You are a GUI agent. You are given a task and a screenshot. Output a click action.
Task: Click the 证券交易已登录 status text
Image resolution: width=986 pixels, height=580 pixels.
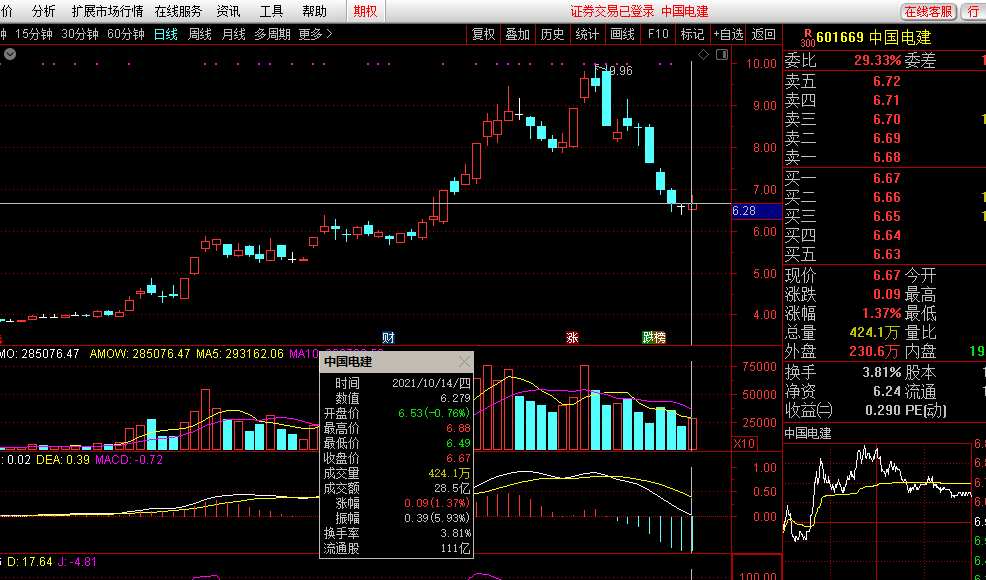pos(612,11)
